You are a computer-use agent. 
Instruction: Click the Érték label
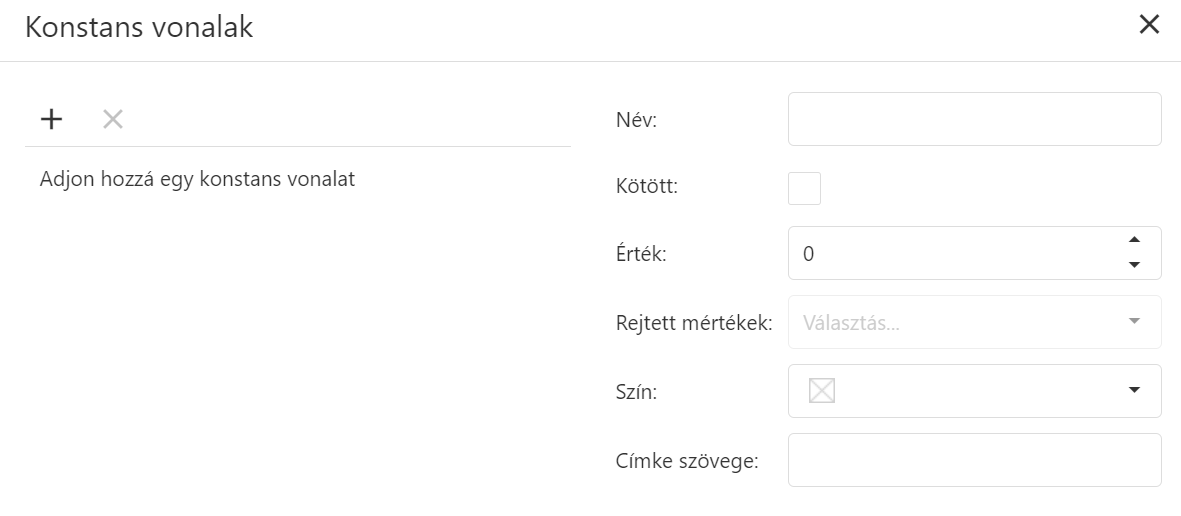pyautogui.click(x=641, y=254)
